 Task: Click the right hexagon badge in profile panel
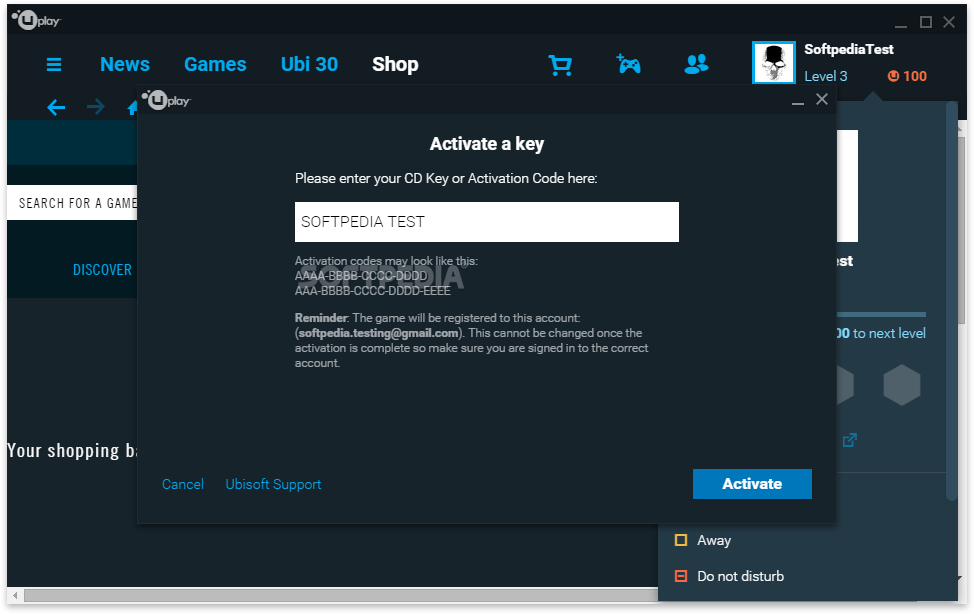[901, 385]
